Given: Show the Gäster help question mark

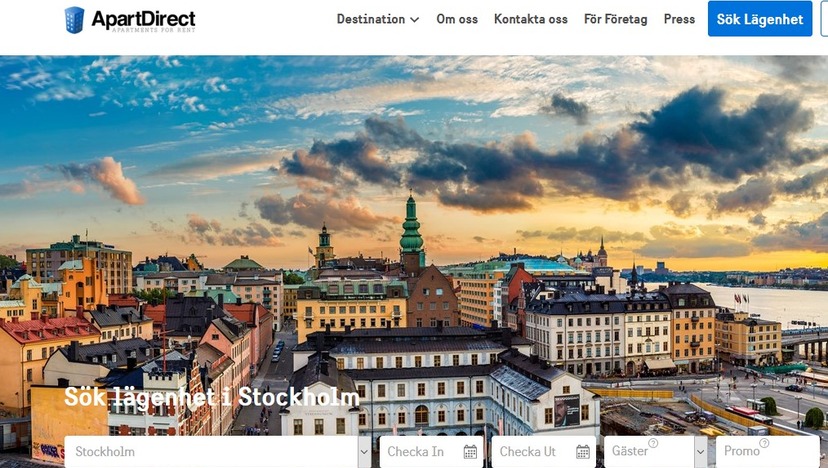Looking at the screenshot, I should coord(653,443).
